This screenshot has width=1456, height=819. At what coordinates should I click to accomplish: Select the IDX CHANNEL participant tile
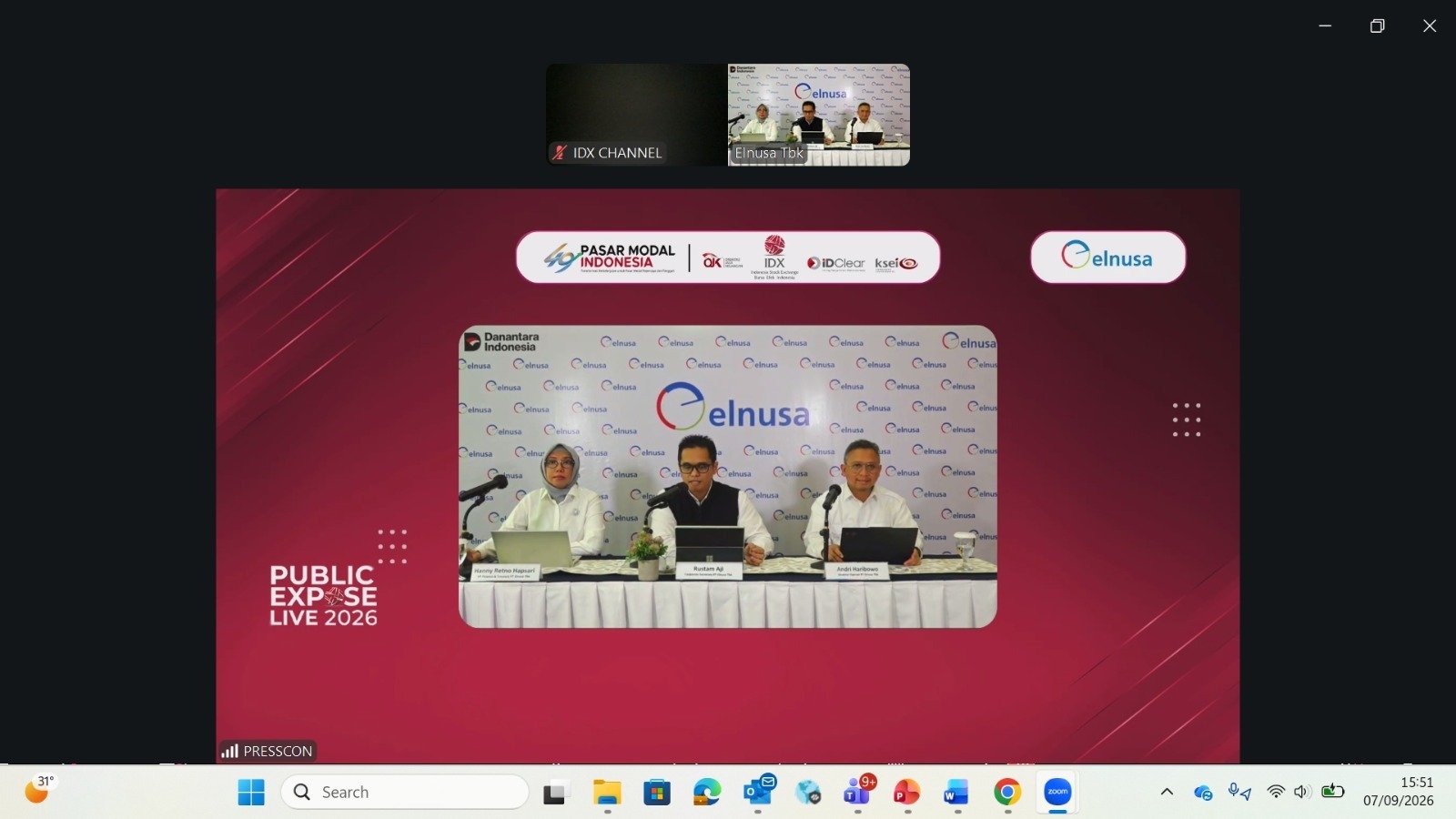(x=637, y=115)
